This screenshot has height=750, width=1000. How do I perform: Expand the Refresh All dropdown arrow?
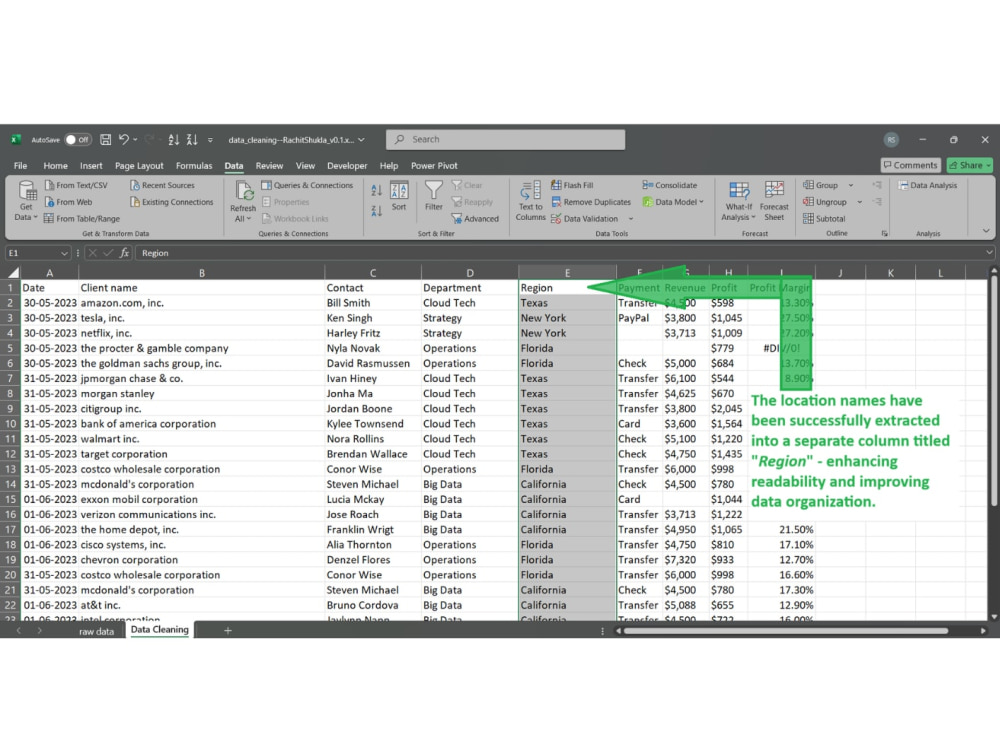point(249,218)
